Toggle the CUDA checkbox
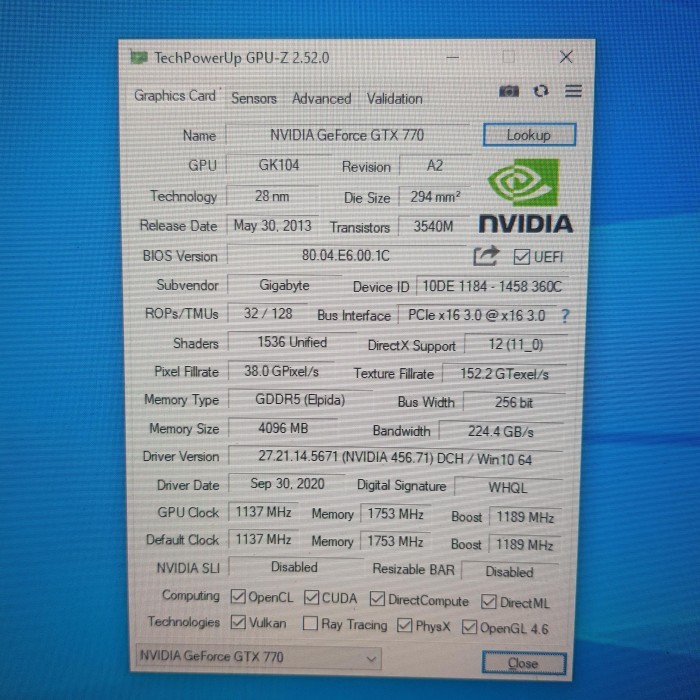Image resolution: width=700 pixels, height=700 pixels. click(x=311, y=597)
